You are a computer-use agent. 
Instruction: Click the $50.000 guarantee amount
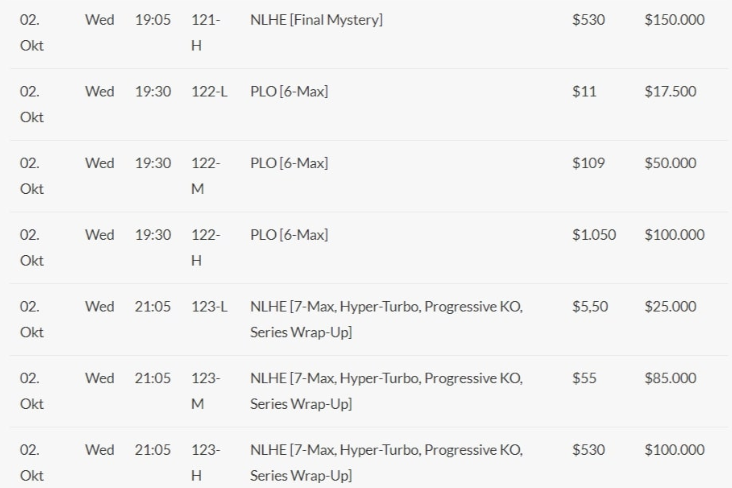pos(670,163)
